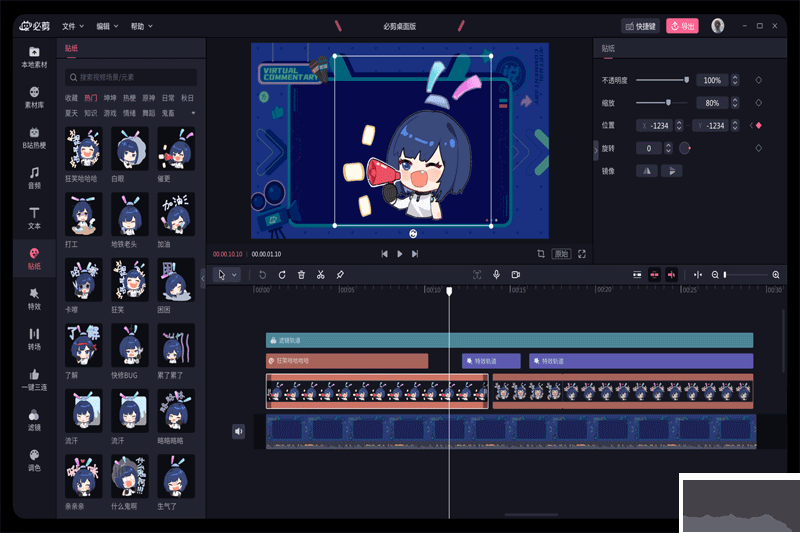Toggle the scale keyframe diamond
The height and width of the screenshot is (533, 800).
pos(758,103)
